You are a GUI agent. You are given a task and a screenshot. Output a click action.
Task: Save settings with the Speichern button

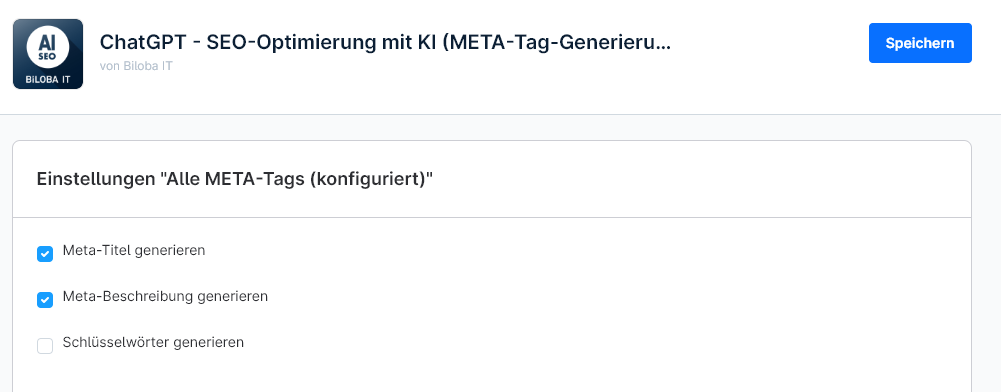pyautogui.click(x=920, y=43)
